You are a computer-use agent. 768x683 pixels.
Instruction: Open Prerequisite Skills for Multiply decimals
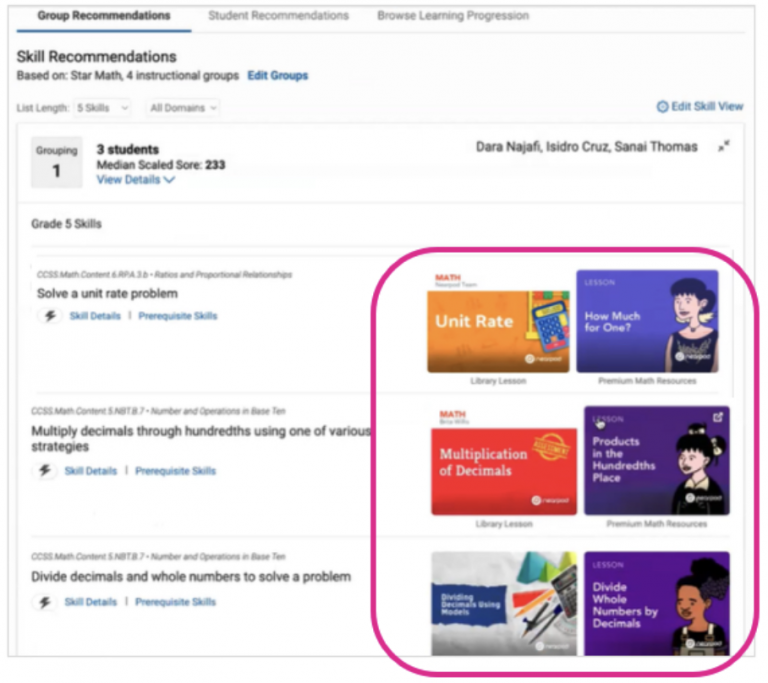[x=175, y=471]
